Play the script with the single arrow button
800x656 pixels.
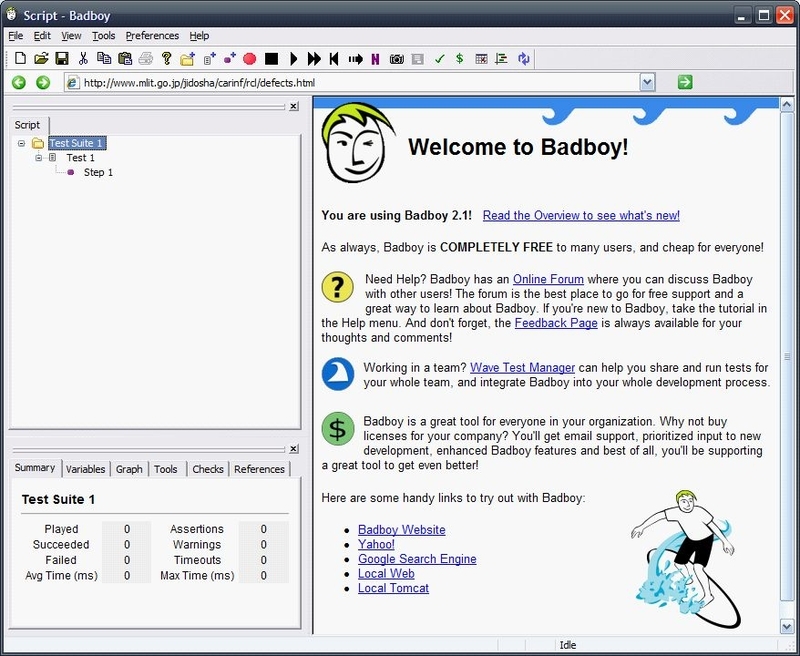(x=293, y=59)
